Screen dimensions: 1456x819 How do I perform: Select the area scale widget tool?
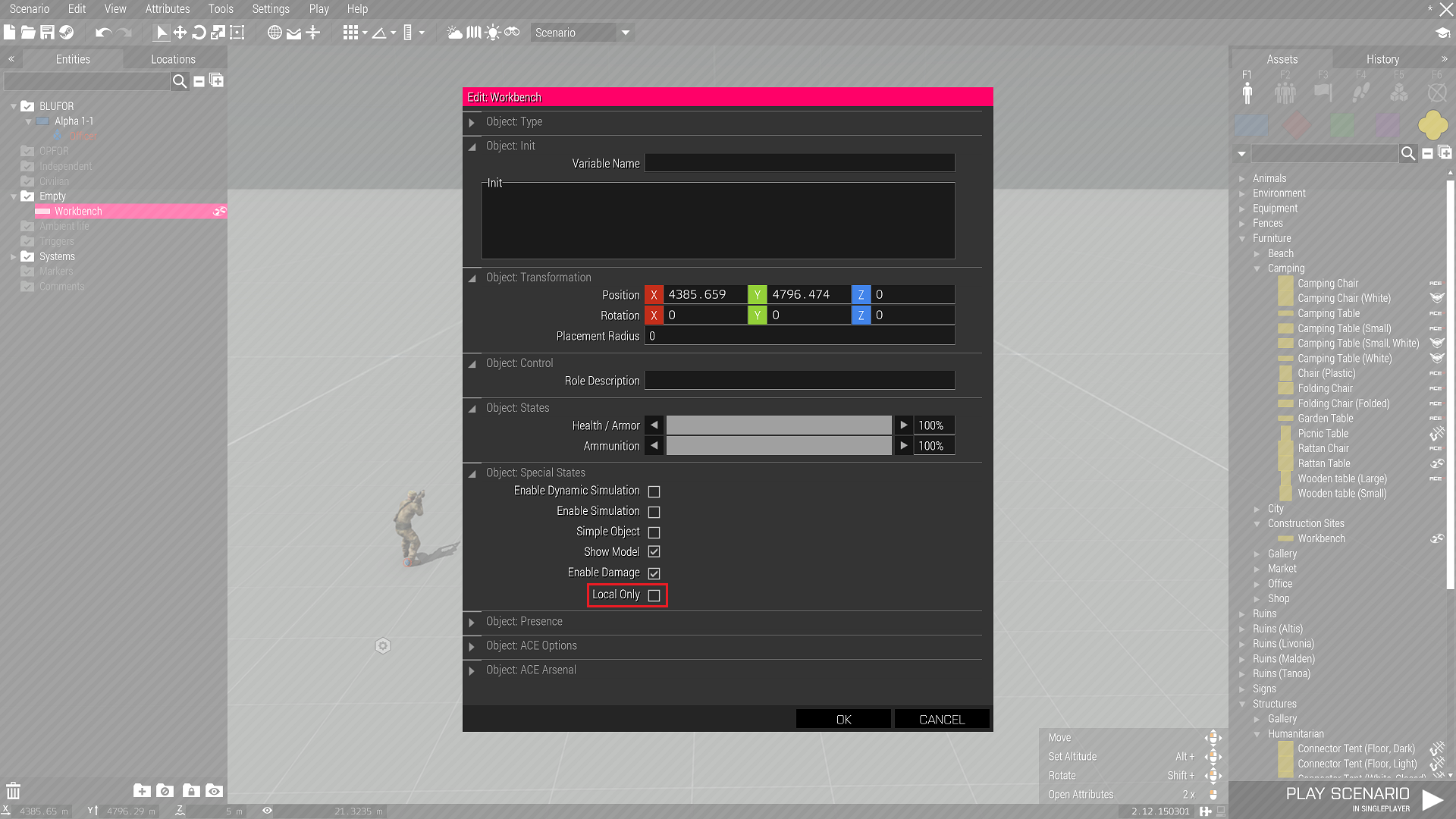[x=237, y=33]
